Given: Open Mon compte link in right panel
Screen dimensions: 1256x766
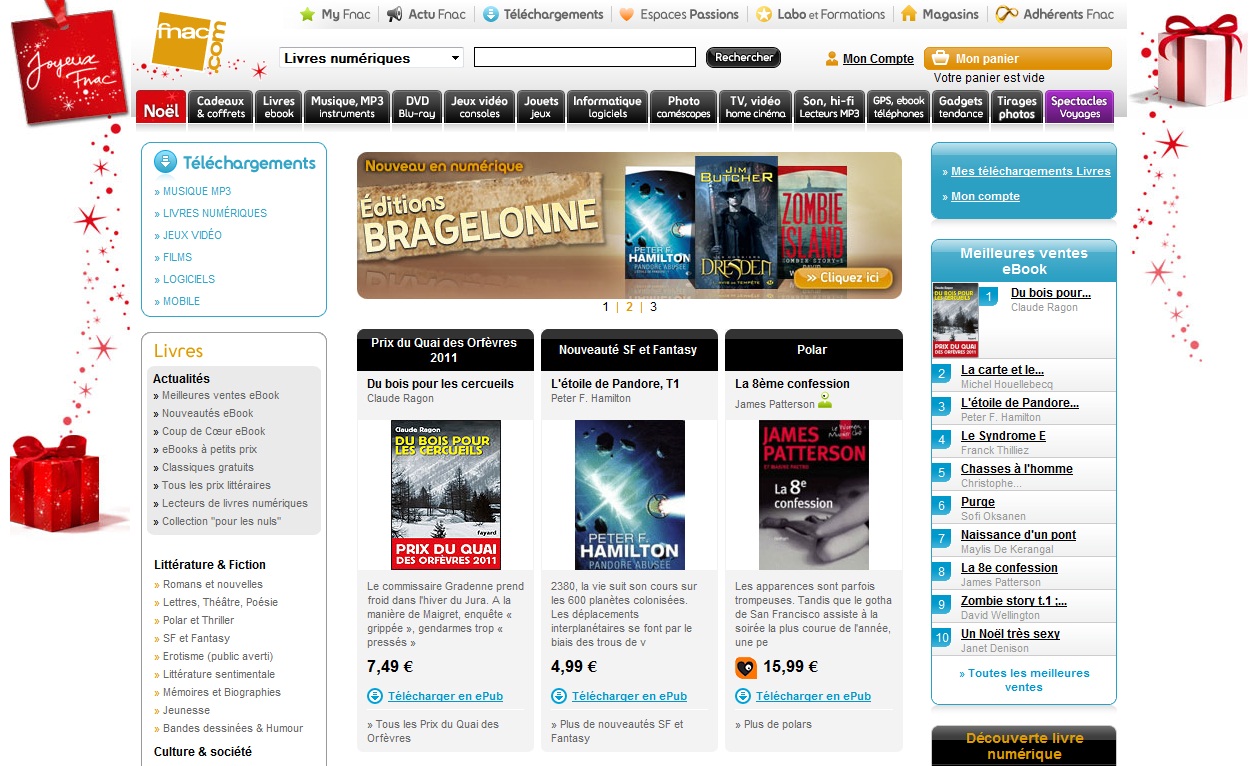Looking at the screenshot, I should tap(985, 196).
